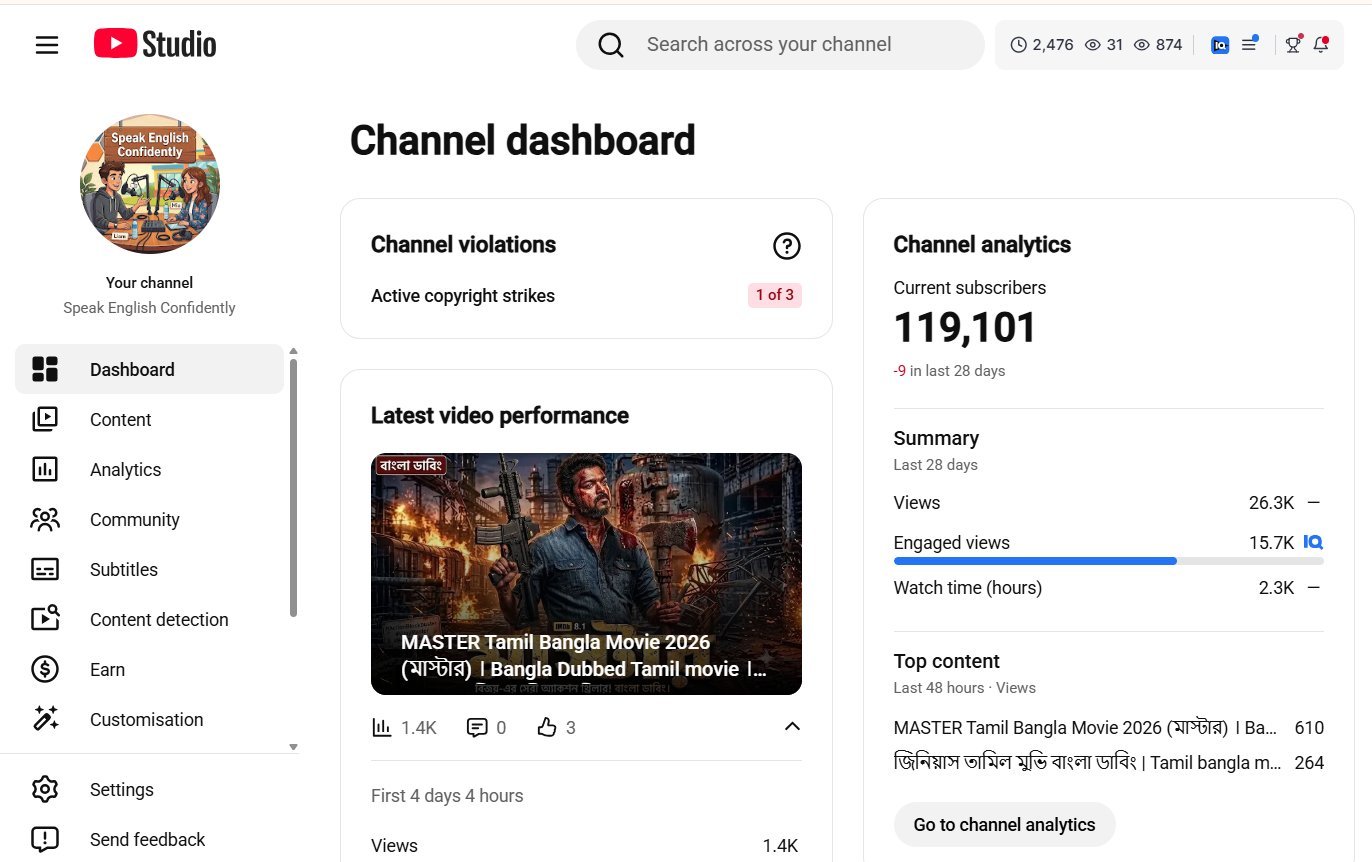Screen dimensions: 1372x862
Task: Select Dashboard in the sidebar
Action: [150, 369]
